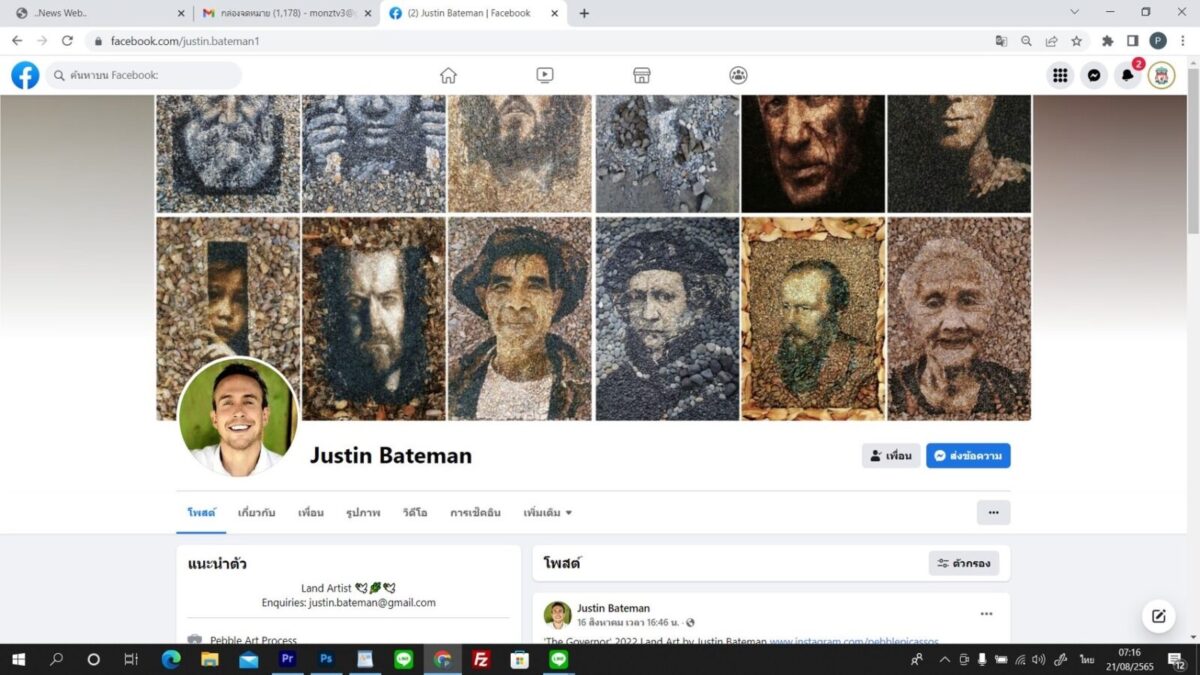Open the Facebook menu grid icon
This screenshot has width=1200, height=675.
[x=1060, y=75]
